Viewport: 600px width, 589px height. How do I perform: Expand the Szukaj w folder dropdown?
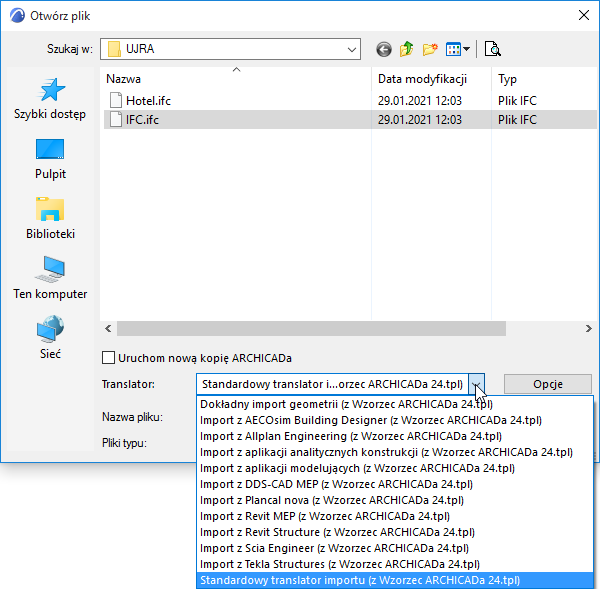pyautogui.click(x=352, y=49)
